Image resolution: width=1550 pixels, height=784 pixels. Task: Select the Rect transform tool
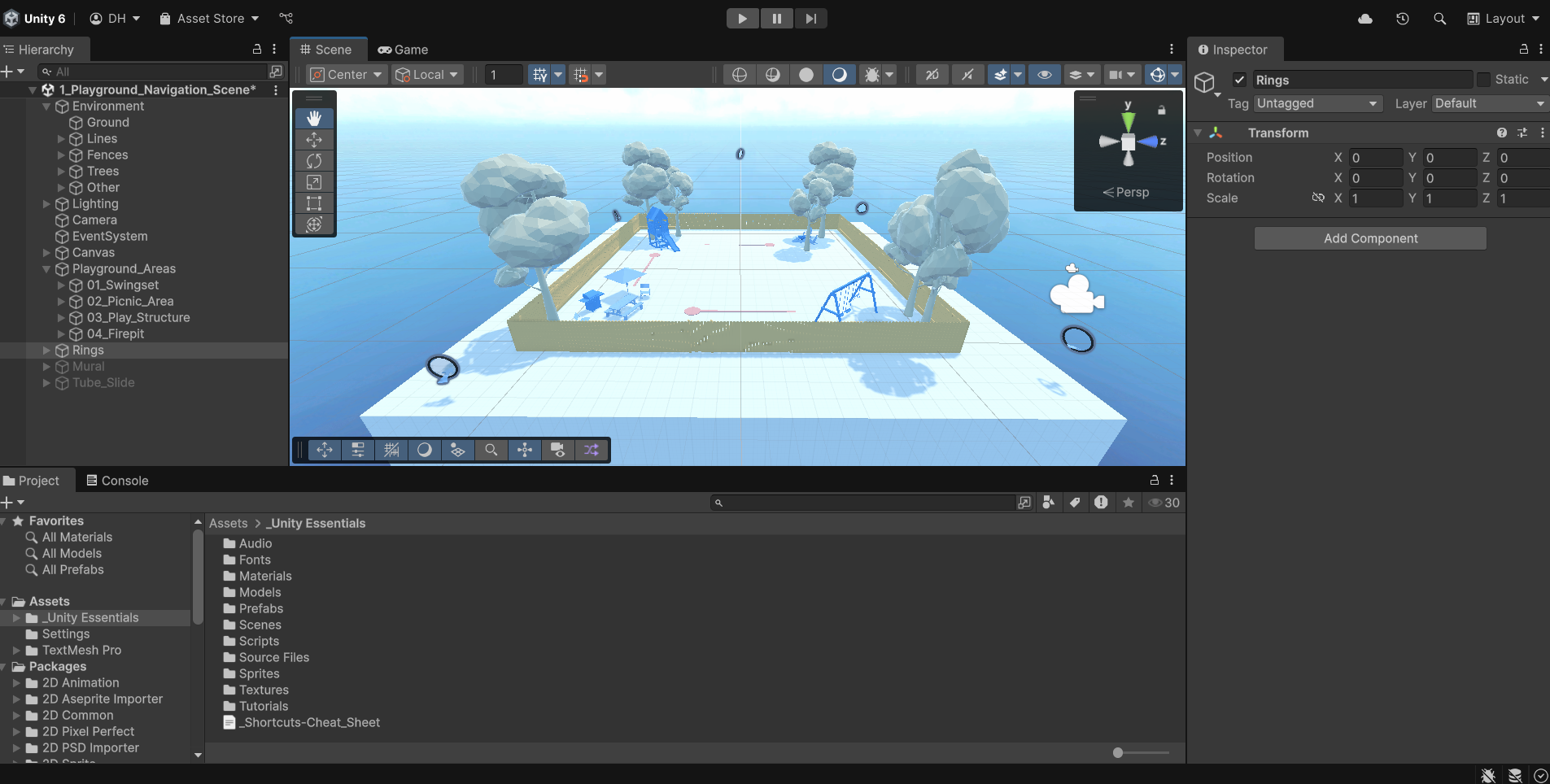(x=314, y=203)
